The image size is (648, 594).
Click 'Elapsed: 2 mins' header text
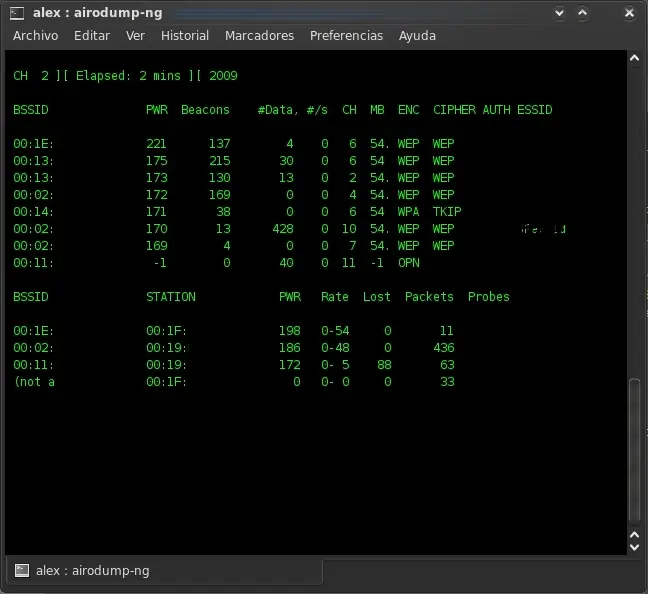128,76
